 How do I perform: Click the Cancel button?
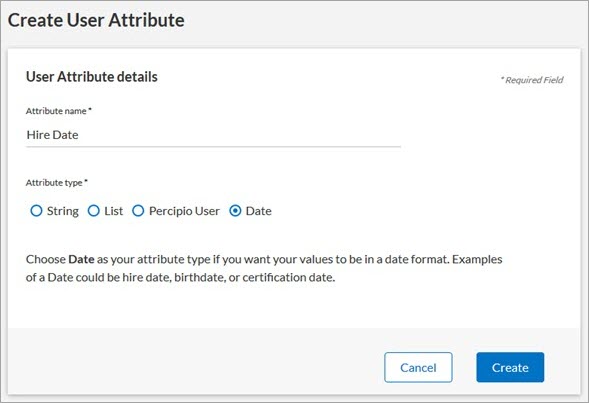(x=418, y=367)
